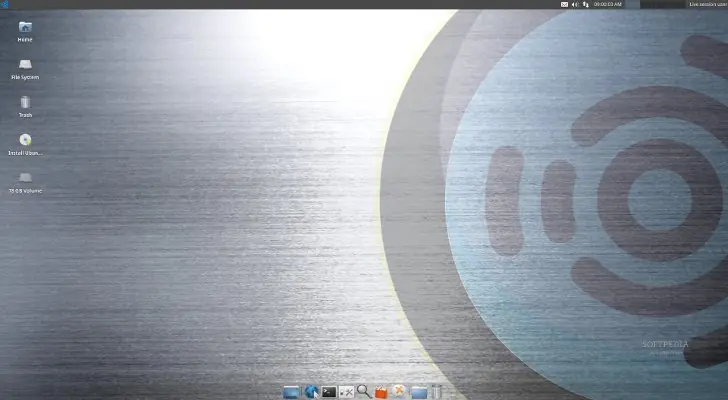
Task: Open the blue folder icon in dock
Action: tap(419, 393)
